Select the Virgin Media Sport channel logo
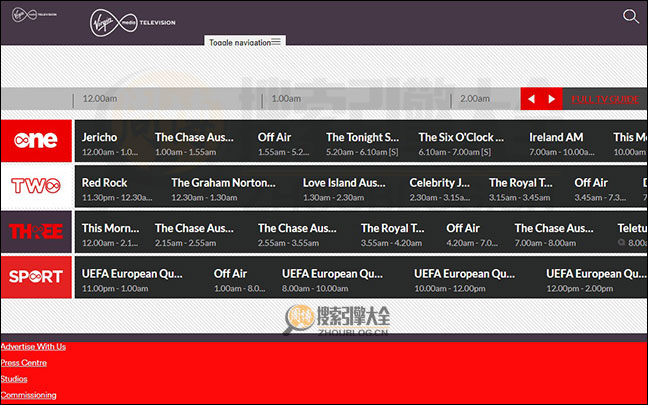 click(x=36, y=277)
